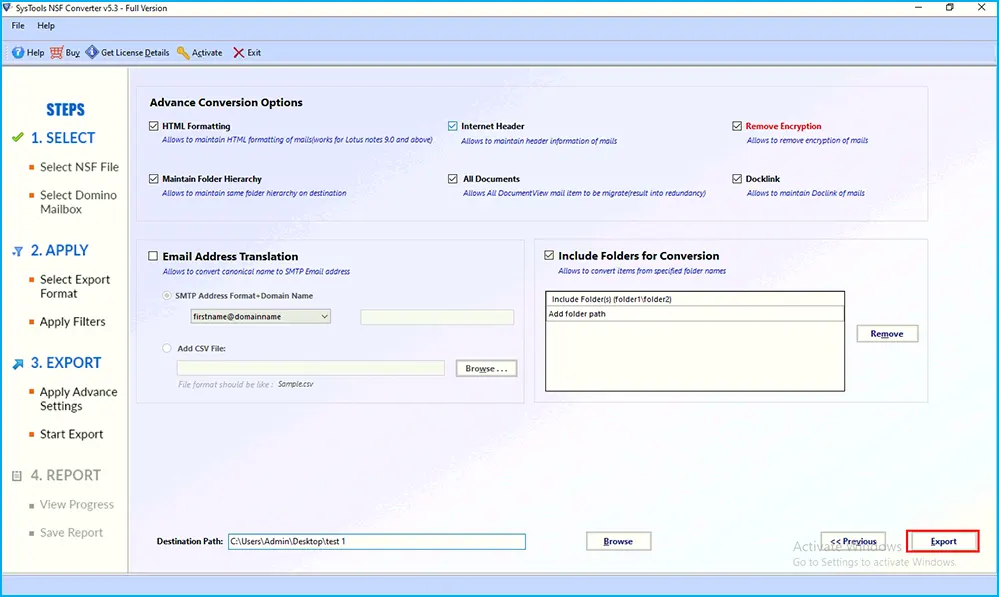Click the green checkmark beside 1. SELECT

point(18,137)
